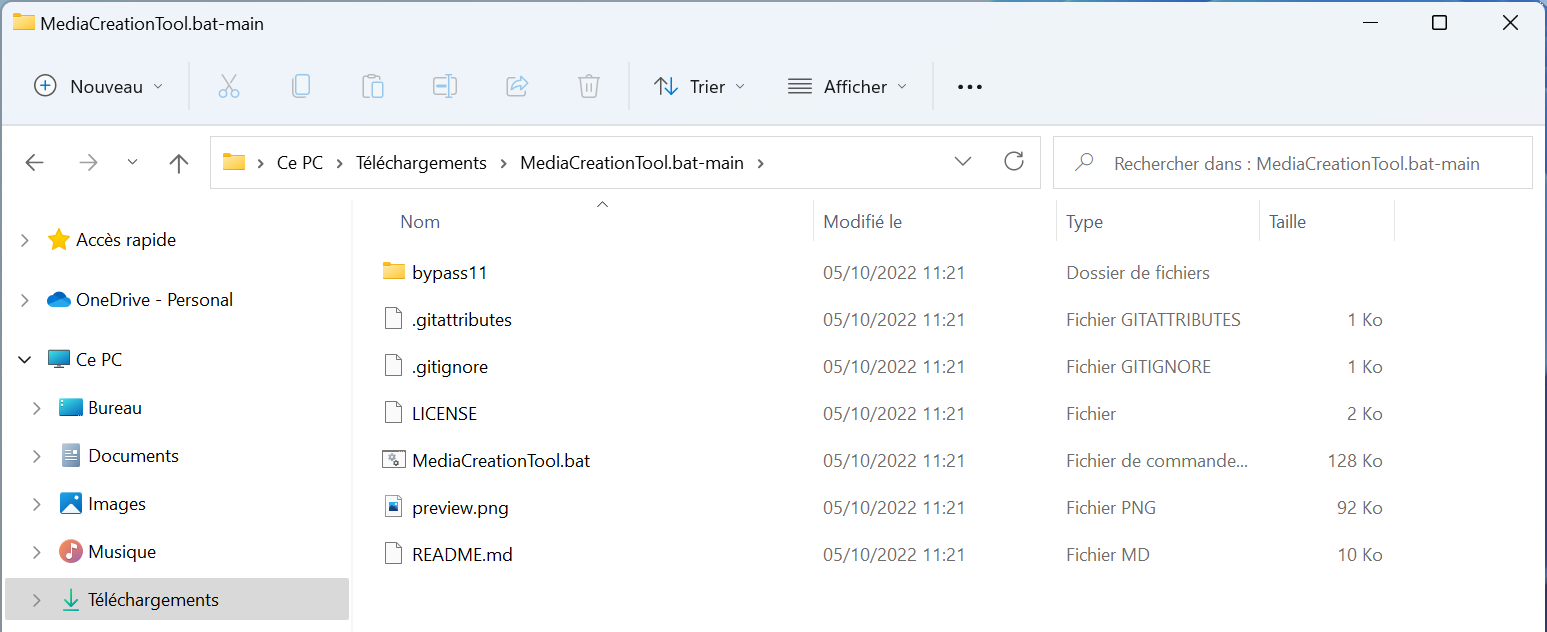Sort by the Nom column header

tap(420, 222)
